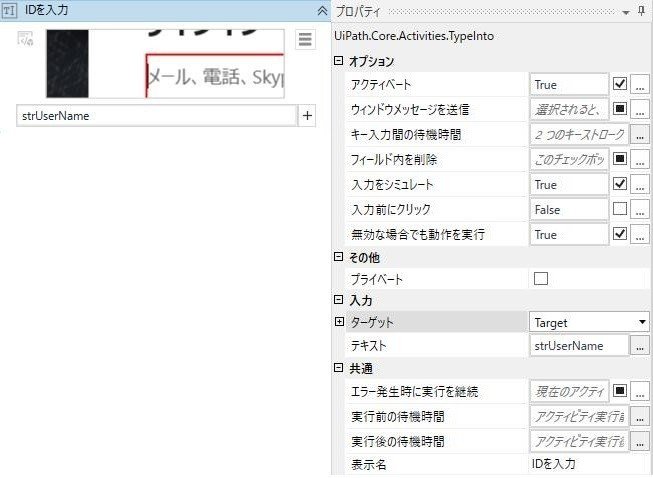Uncheck the アクティベート checkbox
The width and height of the screenshot is (653, 478).
tap(620, 84)
